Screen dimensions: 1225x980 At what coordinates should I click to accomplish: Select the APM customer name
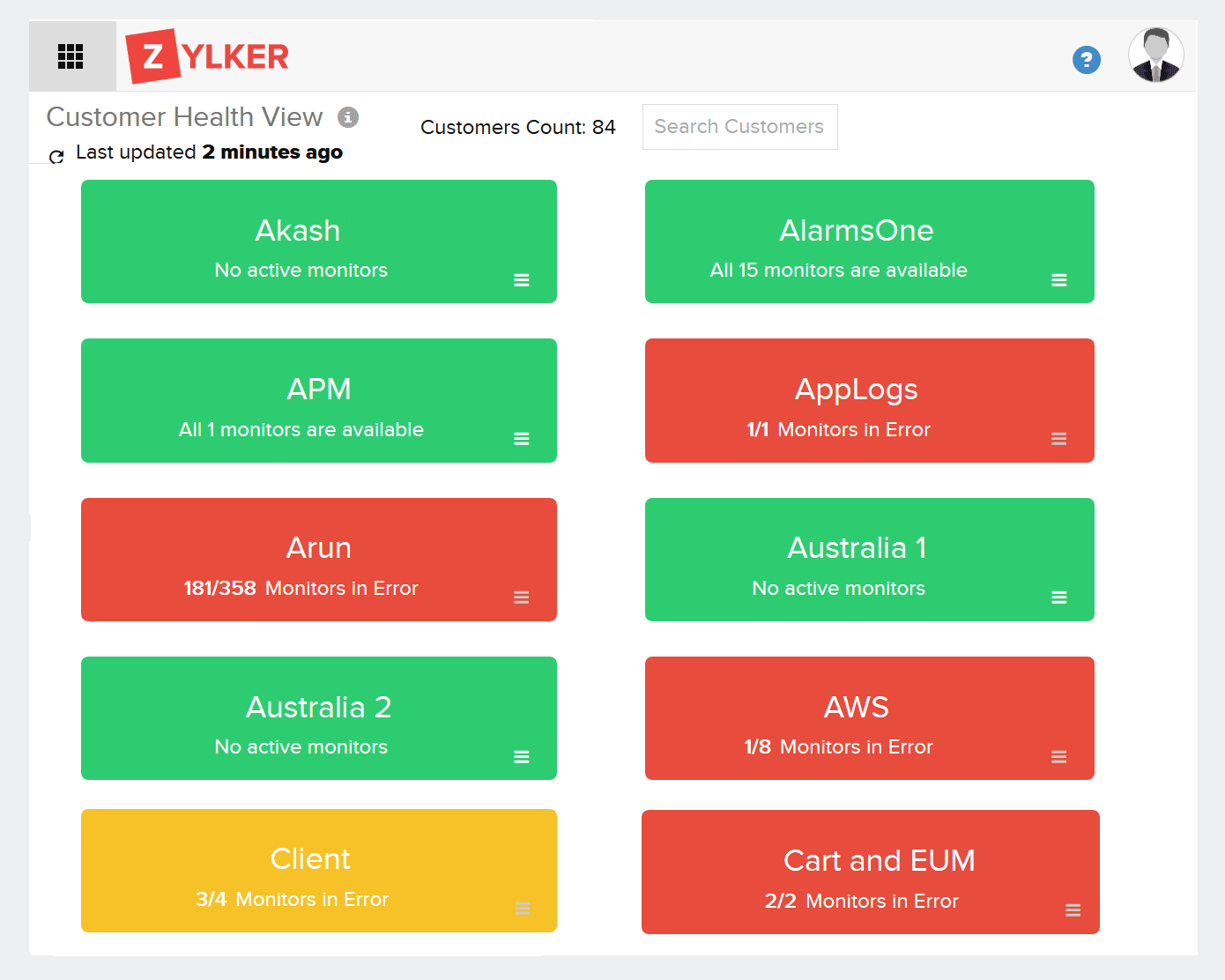[x=319, y=389]
